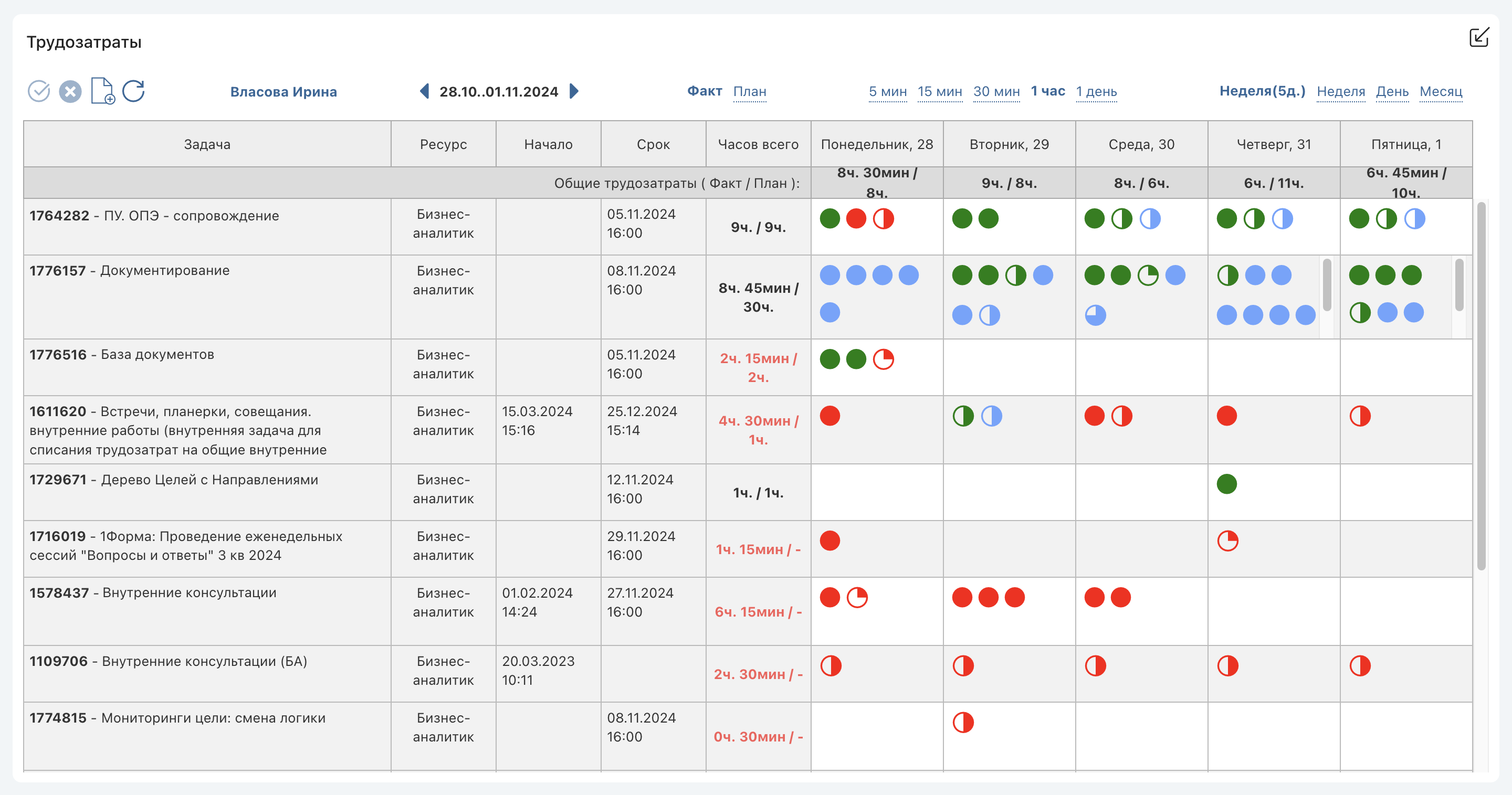Set time step to 1 день

(x=1096, y=91)
